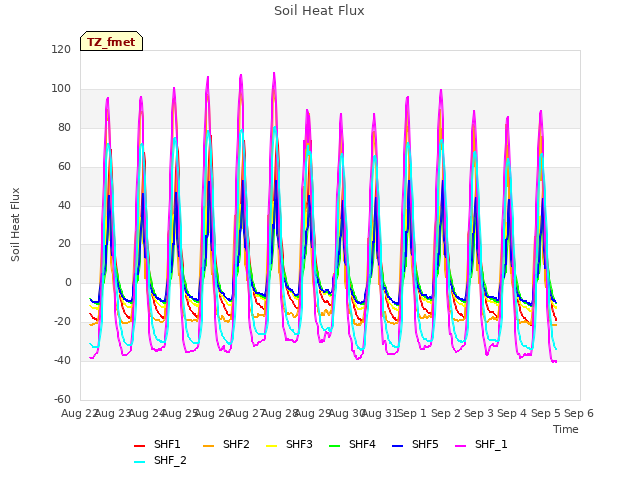Image resolution: width=640 pixels, height=480 pixels.
Task: Select SHF3 legend label text
Action: 299,444
